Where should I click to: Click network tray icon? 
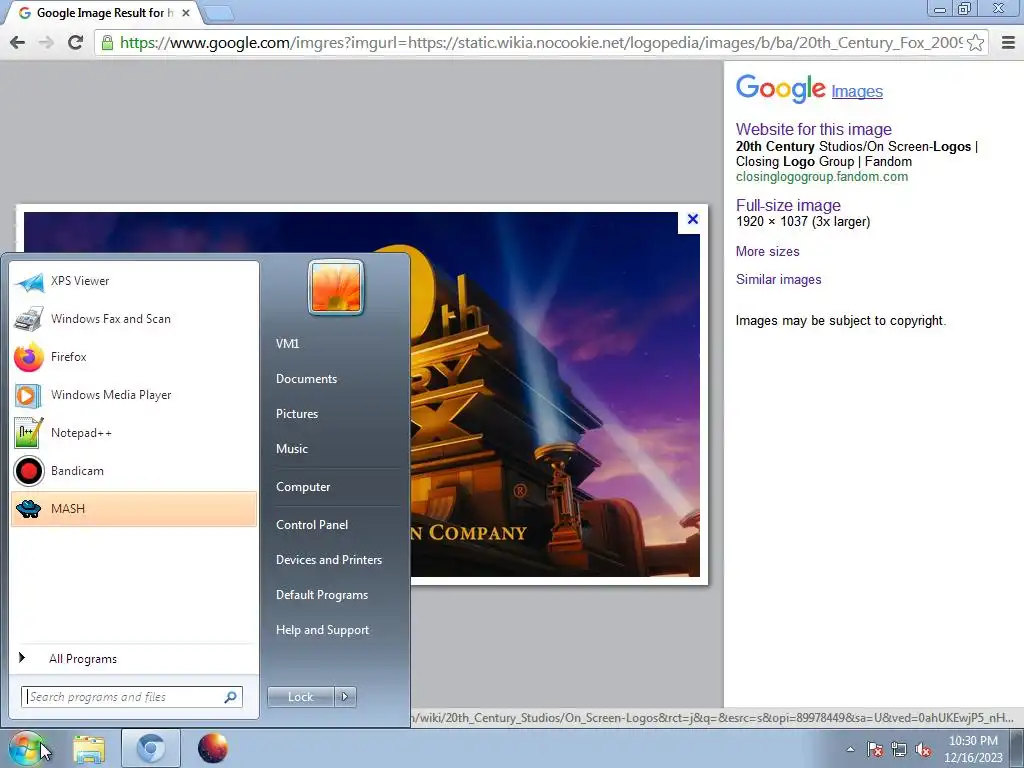point(899,749)
